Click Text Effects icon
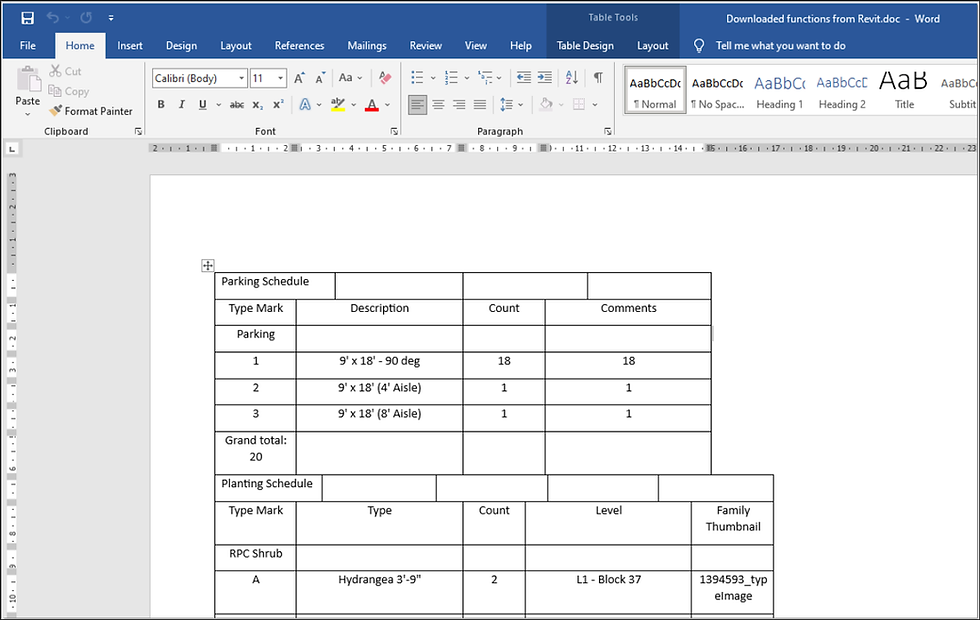Screen dimensions: 980x620 [x=305, y=104]
